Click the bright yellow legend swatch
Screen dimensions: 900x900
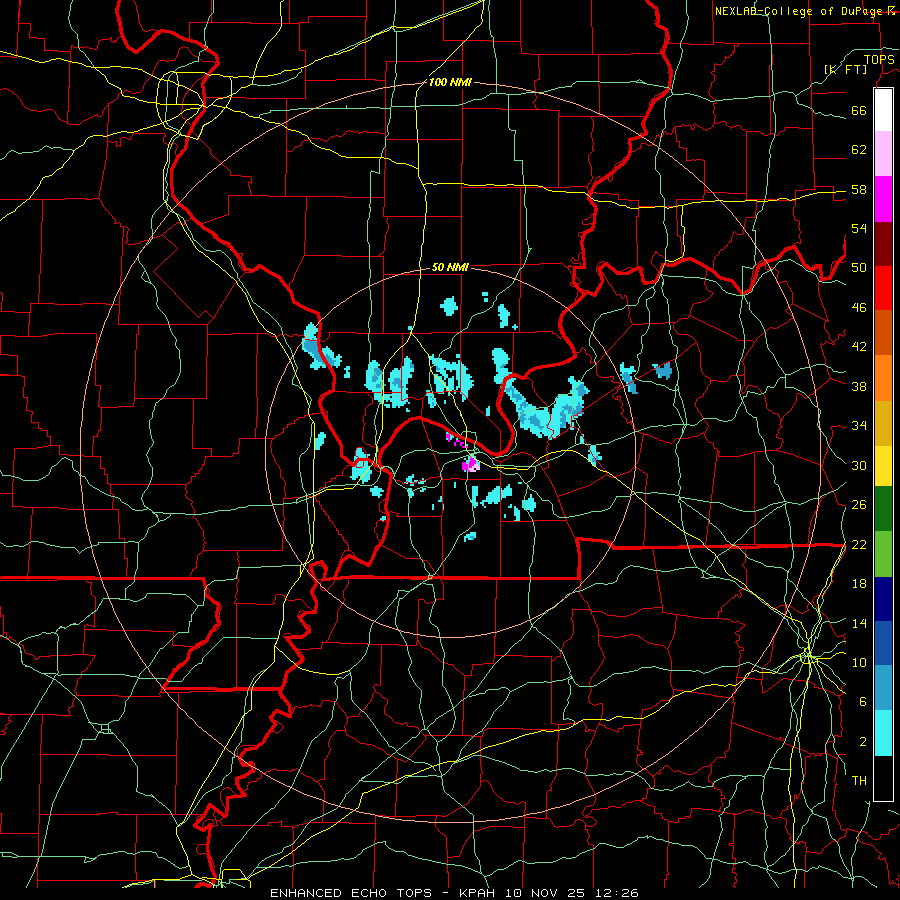[x=883, y=466]
